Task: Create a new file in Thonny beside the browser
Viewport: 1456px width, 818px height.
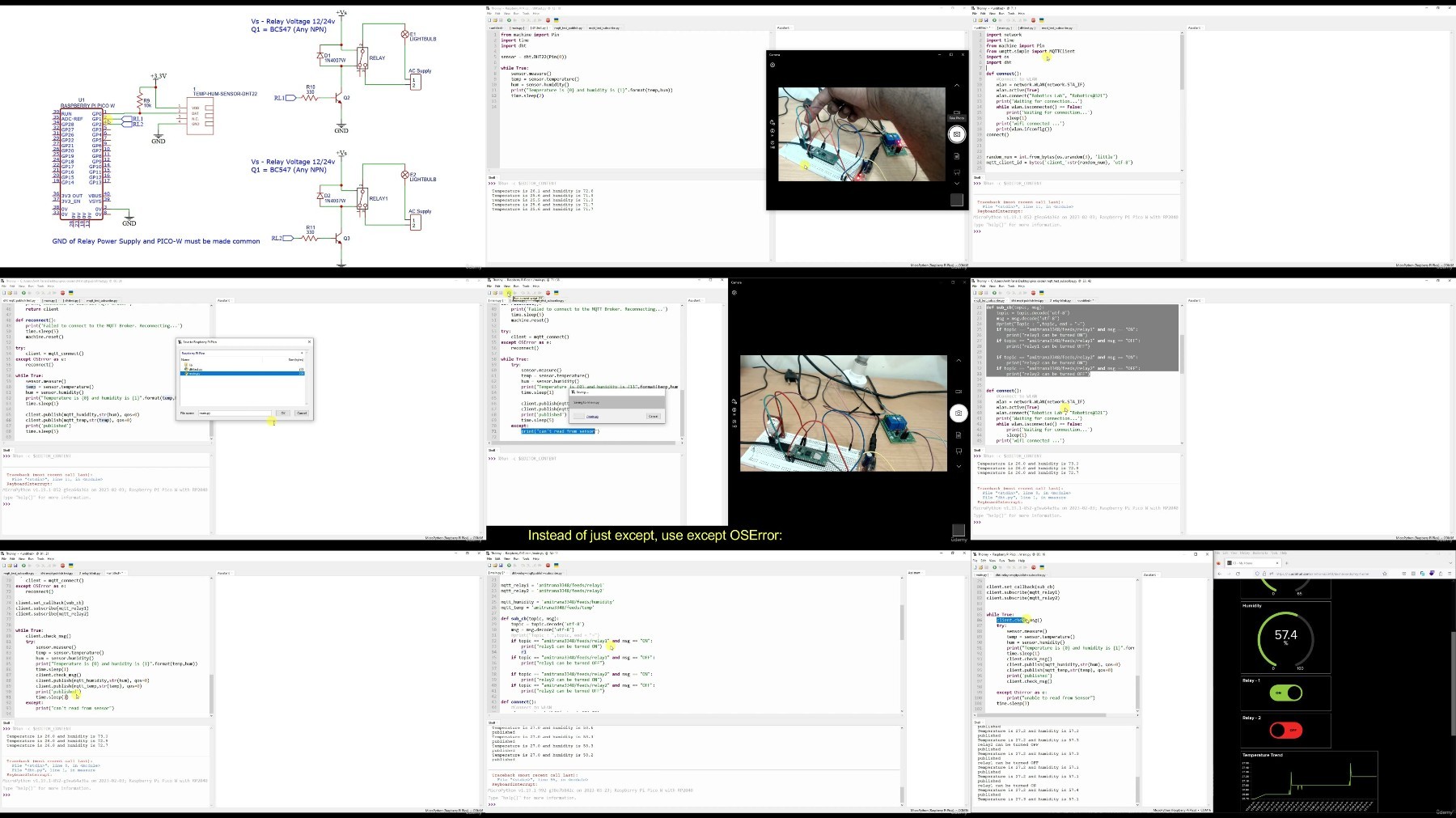Action: click(976, 566)
